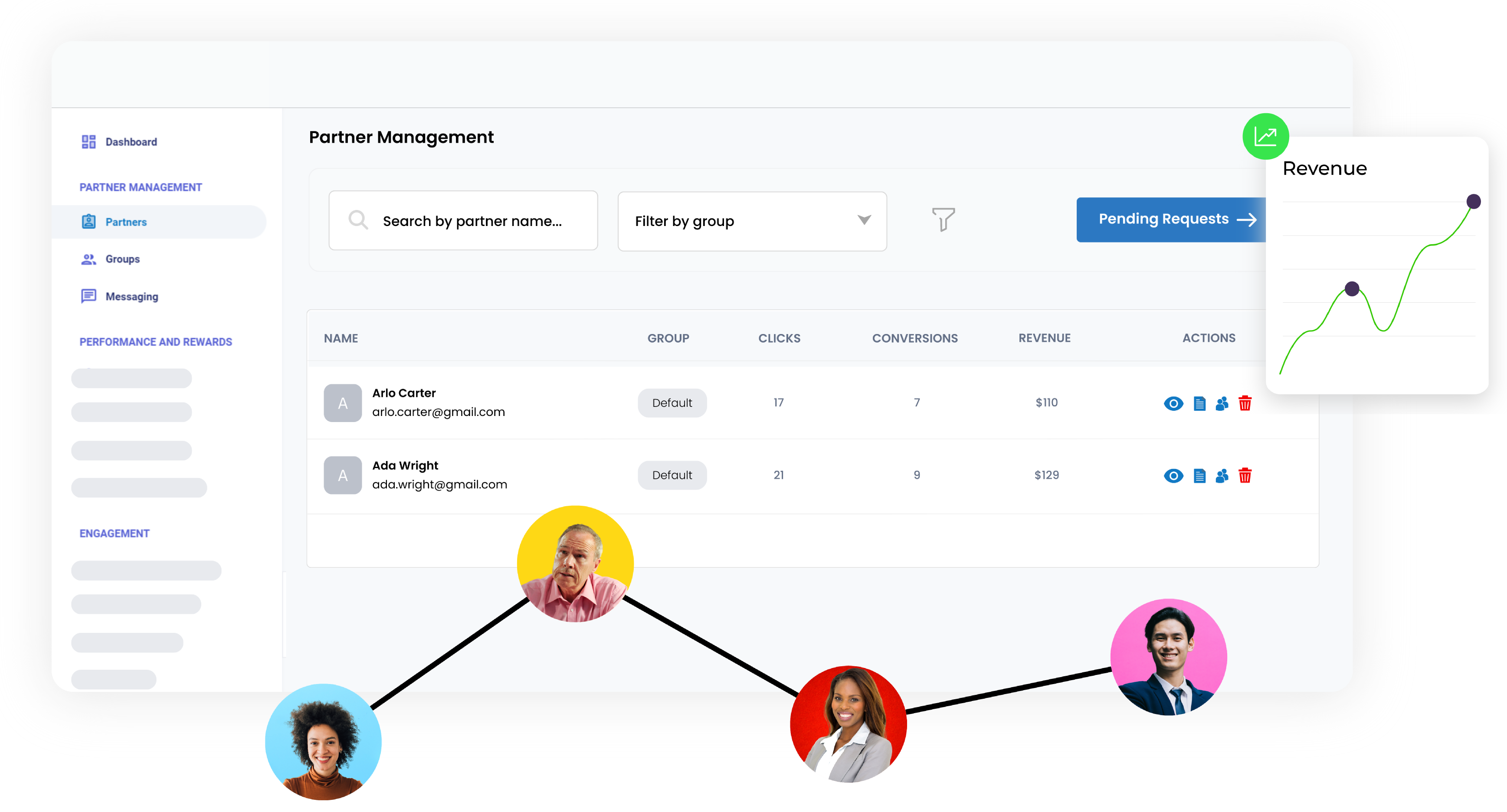Click the group-assign icon for Ada Wright
Image resolution: width=1507 pixels, height=812 pixels.
coord(1222,476)
